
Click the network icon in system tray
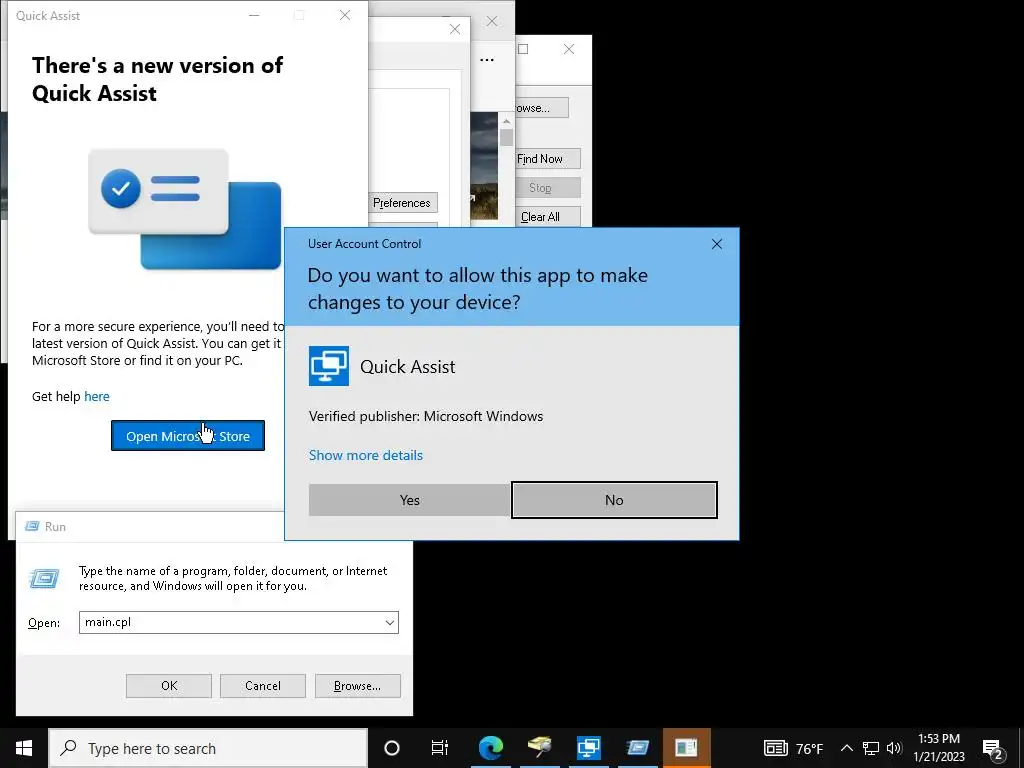point(871,748)
